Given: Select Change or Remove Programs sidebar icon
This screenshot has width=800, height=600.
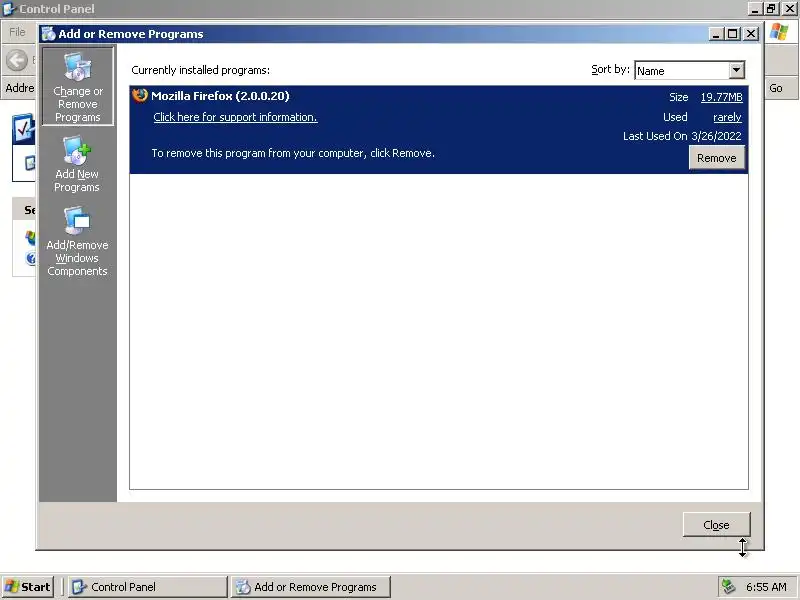Looking at the screenshot, I should [78, 87].
